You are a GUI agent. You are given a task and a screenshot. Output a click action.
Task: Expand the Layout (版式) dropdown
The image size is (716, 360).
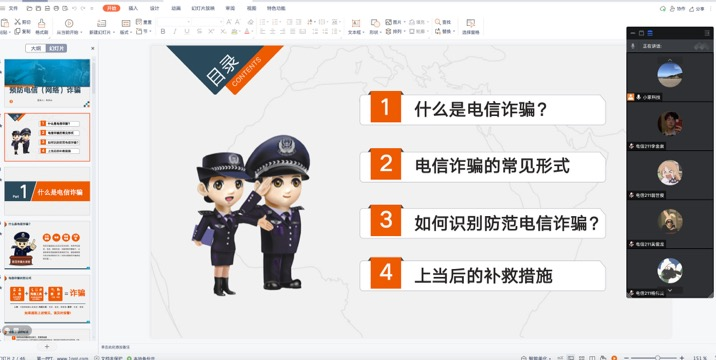[126, 32]
